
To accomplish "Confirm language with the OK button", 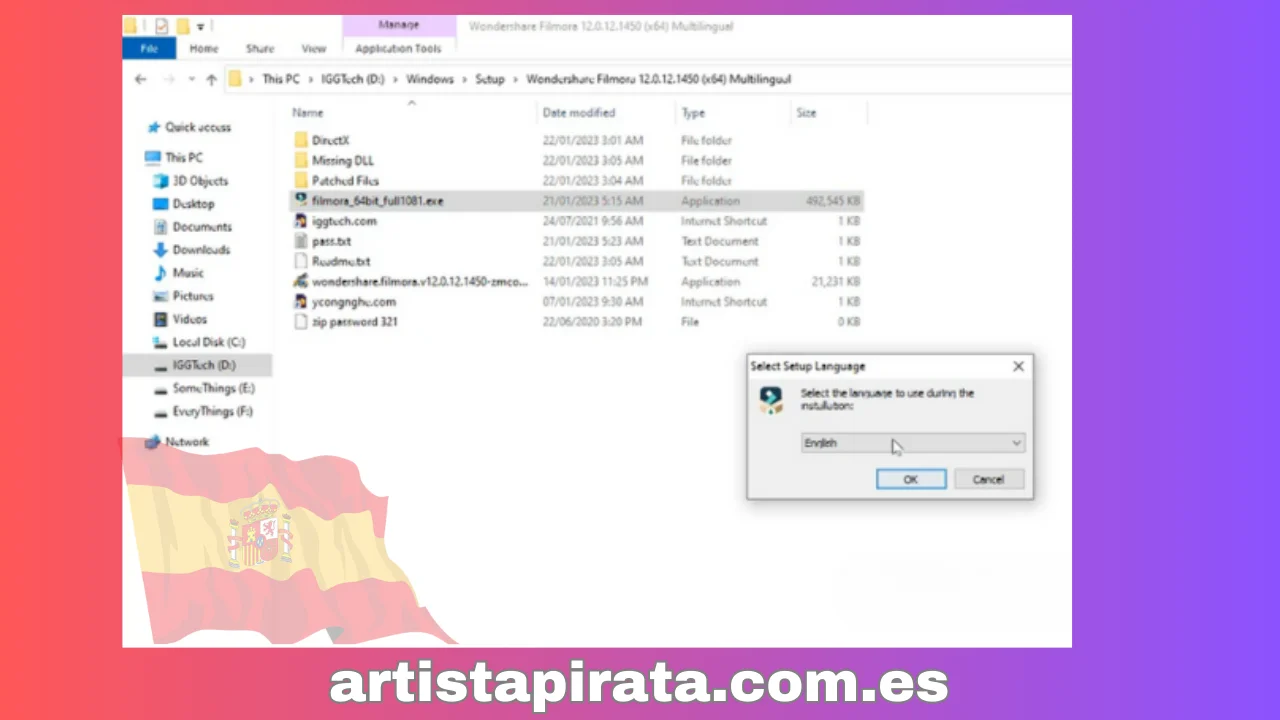I will (x=911, y=479).
